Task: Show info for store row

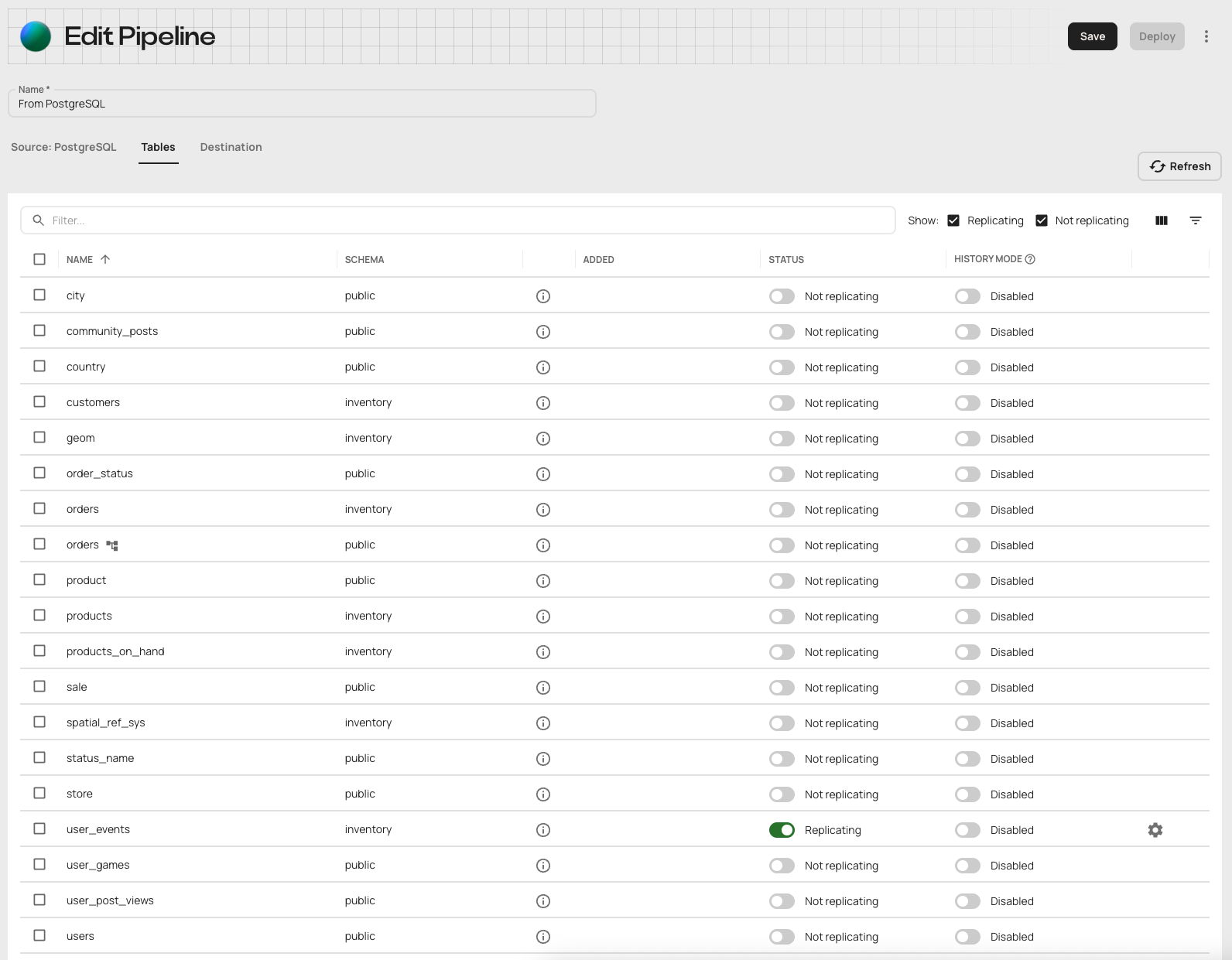Action: point(543,794)
